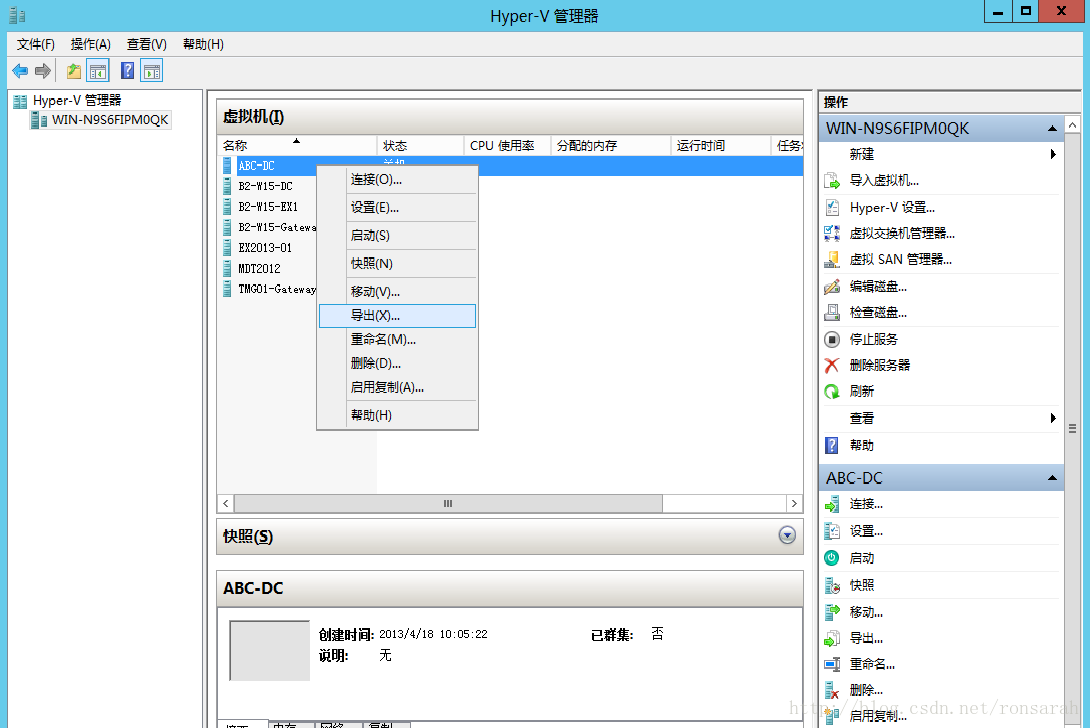Click the 帮助 icon in server actions
The height and width of the screenshot is (728, 1090).
pos(832,445)
